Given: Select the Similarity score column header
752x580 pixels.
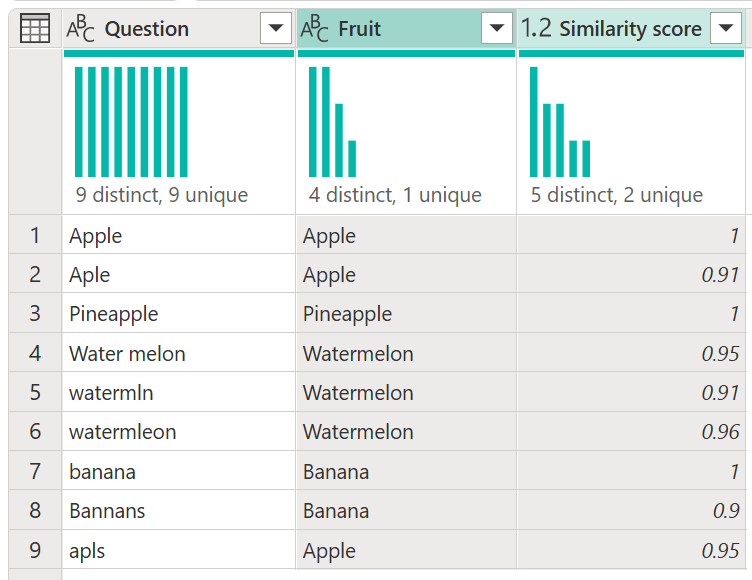Looking at the screenshot, I should pos(630,29).
